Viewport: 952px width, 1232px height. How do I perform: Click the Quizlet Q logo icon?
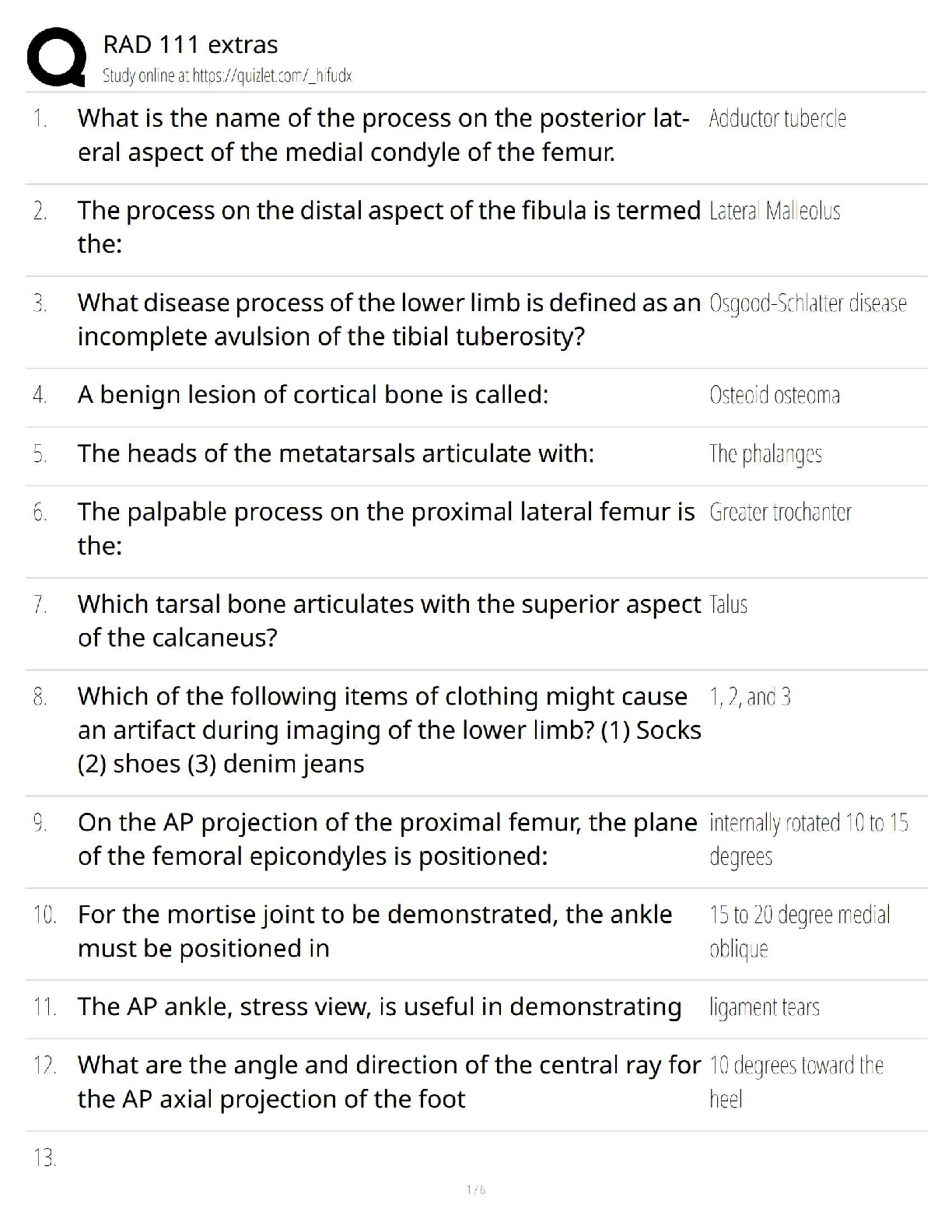pos(56,57)
